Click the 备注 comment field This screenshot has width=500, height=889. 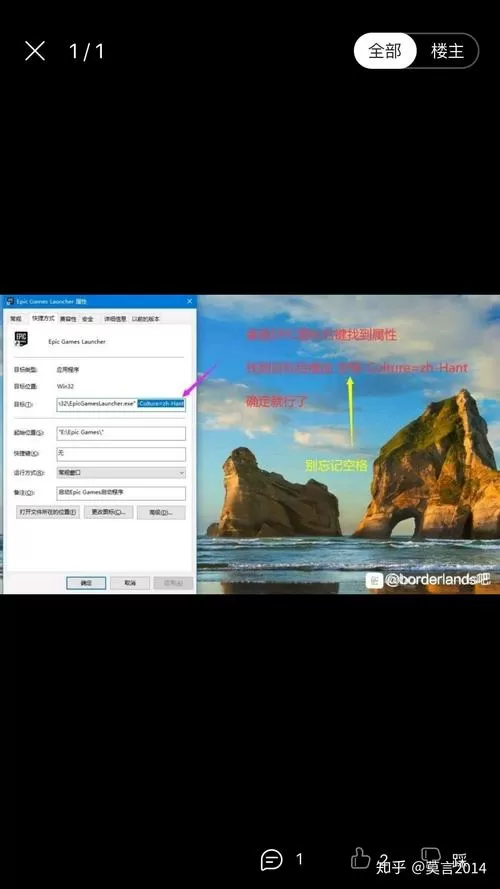pos(121,493)
